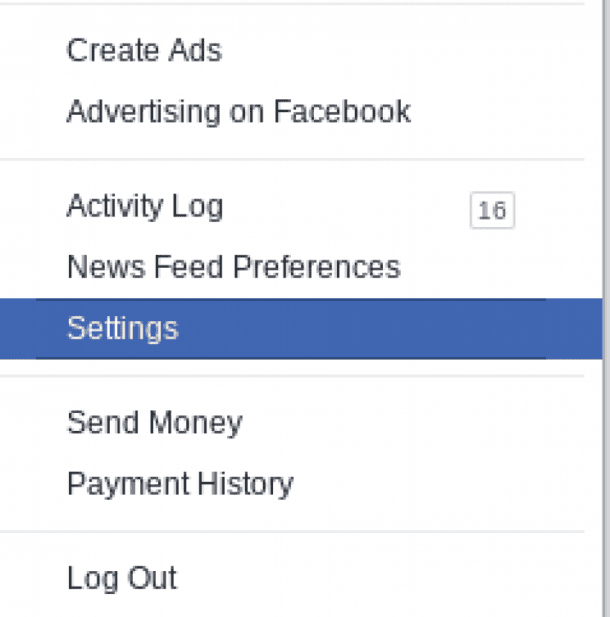Click the Advertising on Facebook link

pyautogui.click(x=238, y=111)
